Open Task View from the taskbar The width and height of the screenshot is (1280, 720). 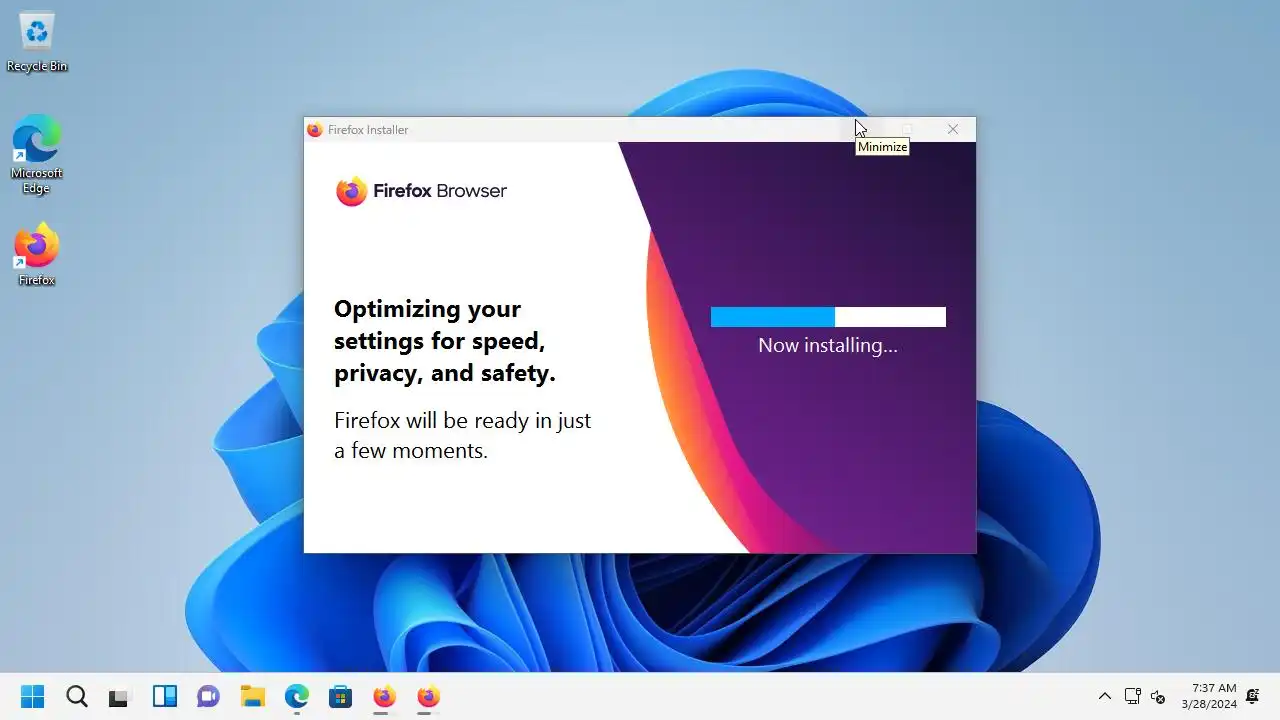[120, 697]
